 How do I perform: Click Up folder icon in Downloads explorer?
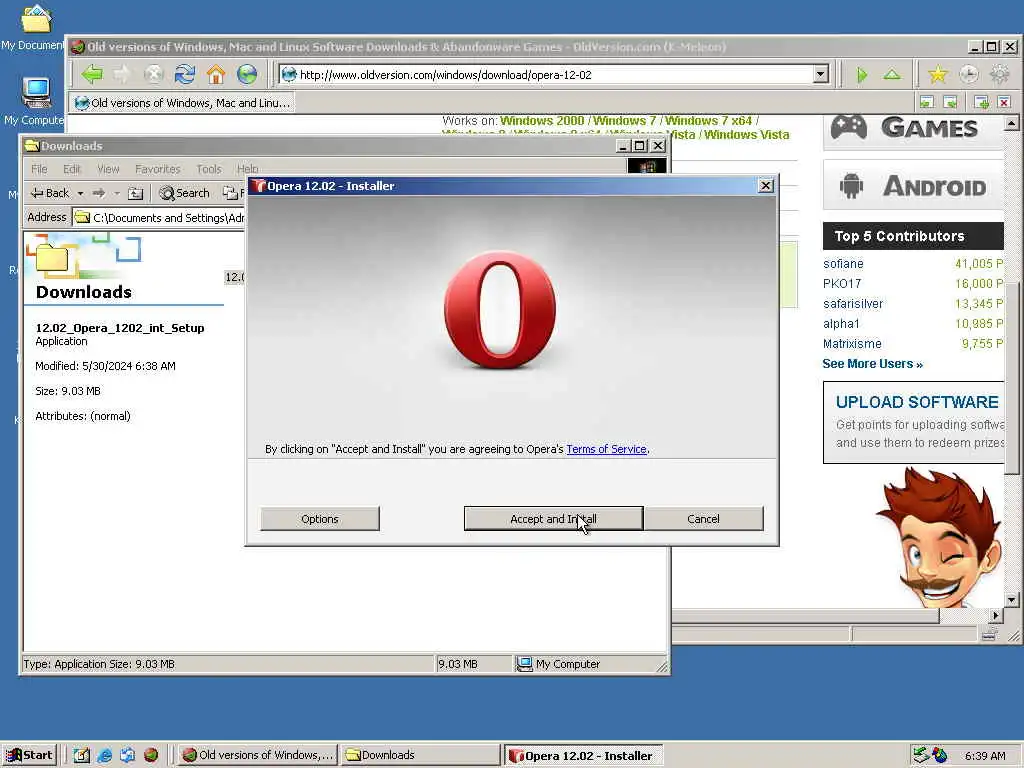click(135, 193)
